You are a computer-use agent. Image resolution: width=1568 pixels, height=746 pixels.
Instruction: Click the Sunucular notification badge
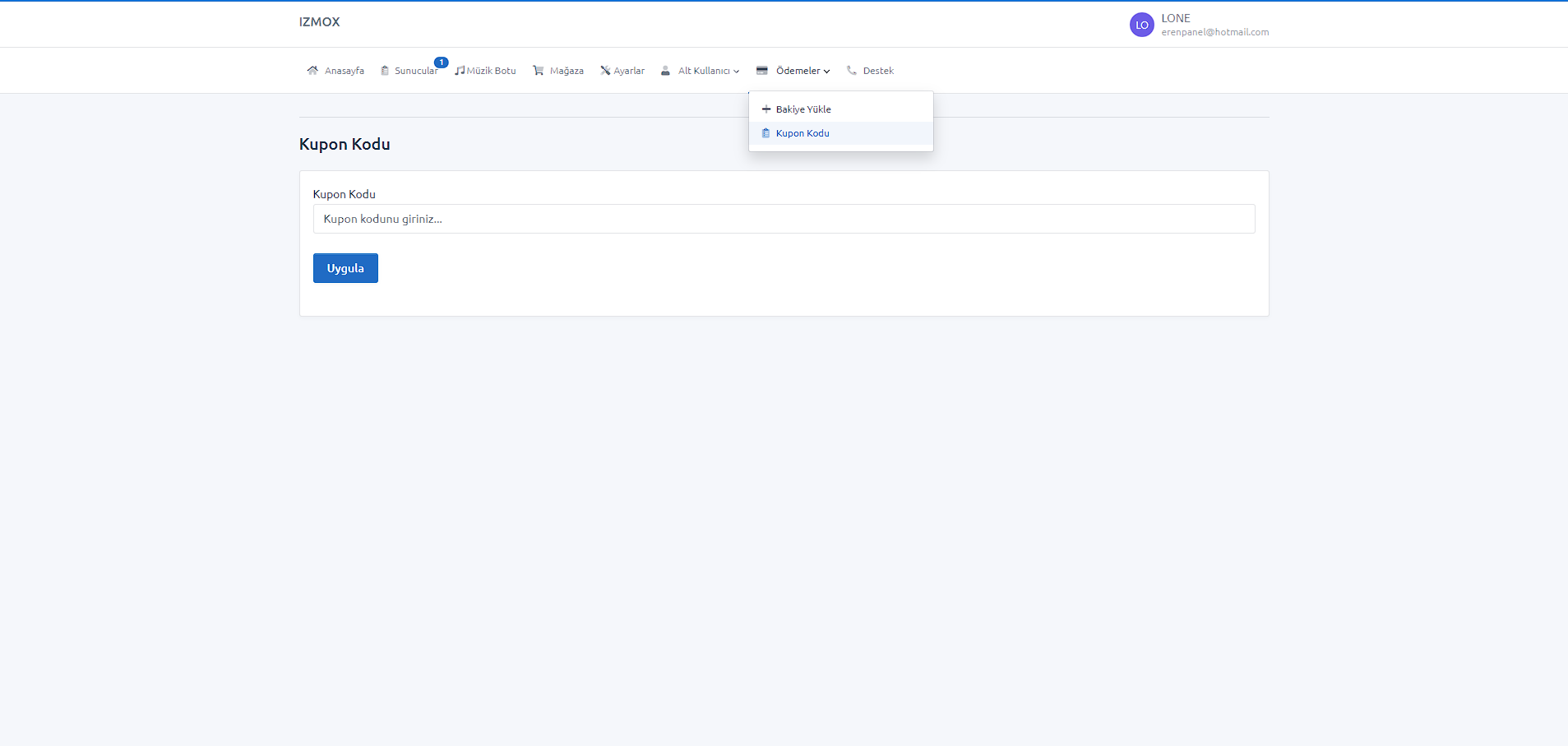pos(442,63)
